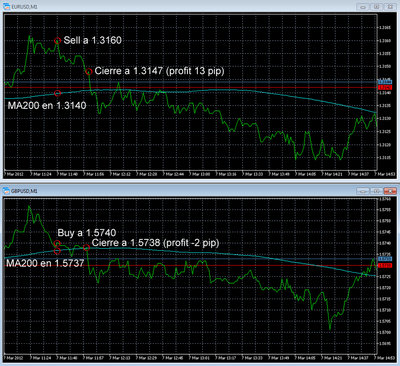
Task: Close the GBPUSD,M1 chart window
Action: point(390,191)
